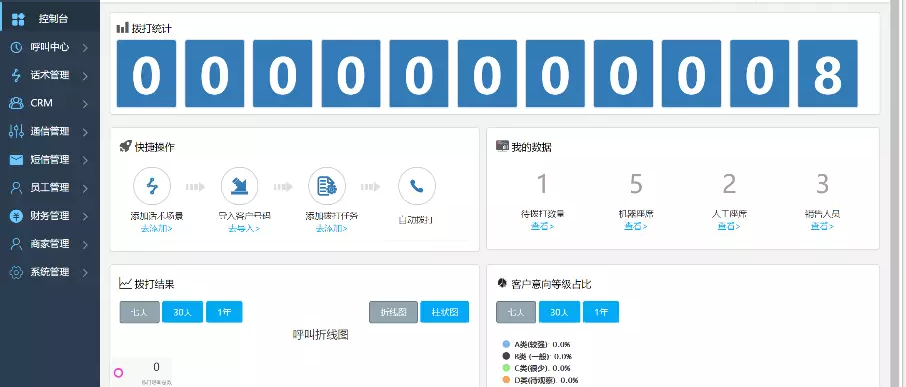This screenshot has height=387, width=906.
Task: Open the 话术管理 sidebar item
Action: (x=50, y=75)
